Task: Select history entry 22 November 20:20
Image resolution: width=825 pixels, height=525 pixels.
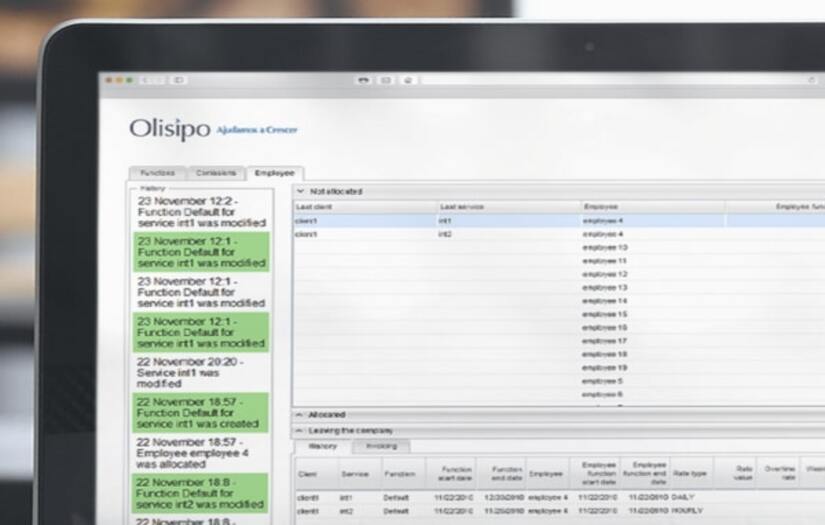Action: (201, 372)
